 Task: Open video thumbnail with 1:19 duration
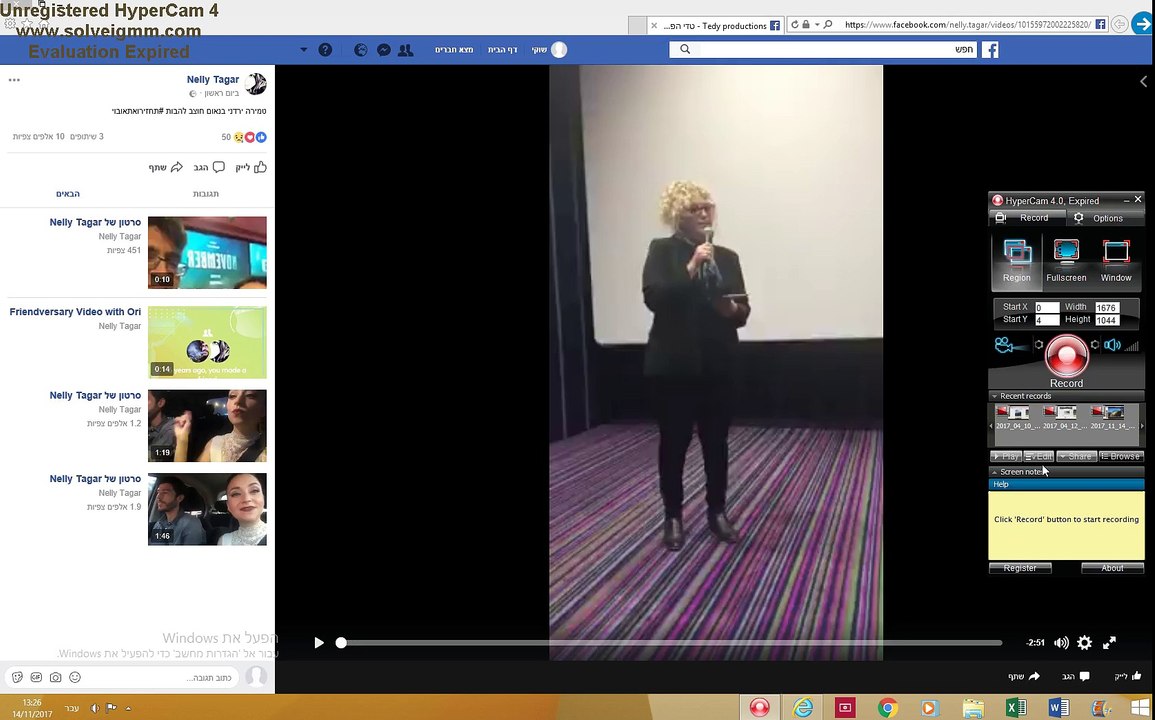point(207,425)
